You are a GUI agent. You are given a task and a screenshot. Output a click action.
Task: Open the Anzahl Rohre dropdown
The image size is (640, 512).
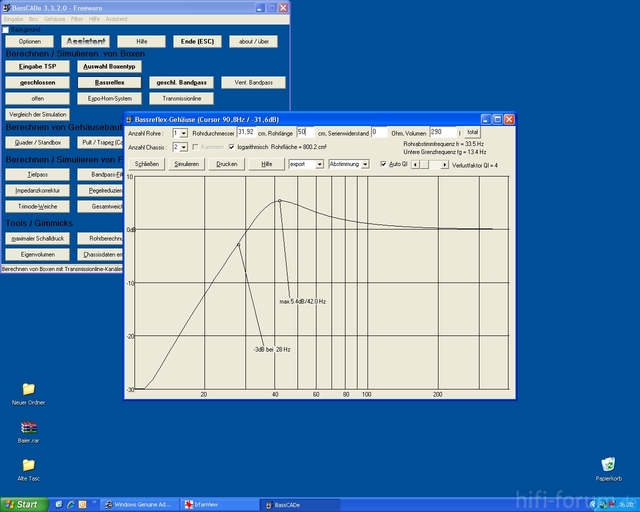pos(183,132)
